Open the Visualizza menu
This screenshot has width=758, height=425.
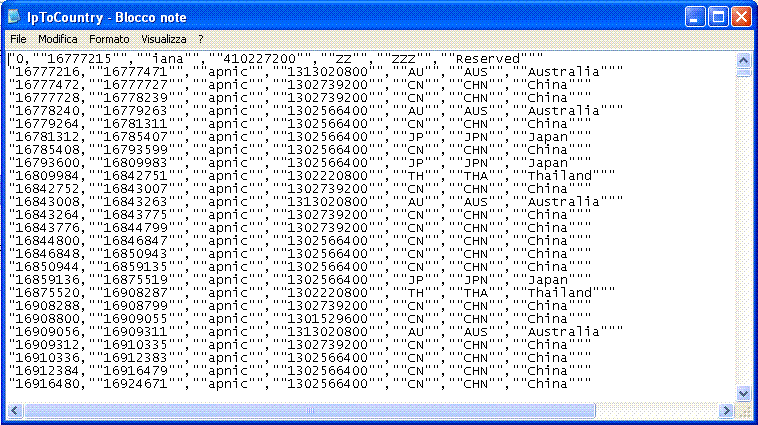click(x=163, y=39)
